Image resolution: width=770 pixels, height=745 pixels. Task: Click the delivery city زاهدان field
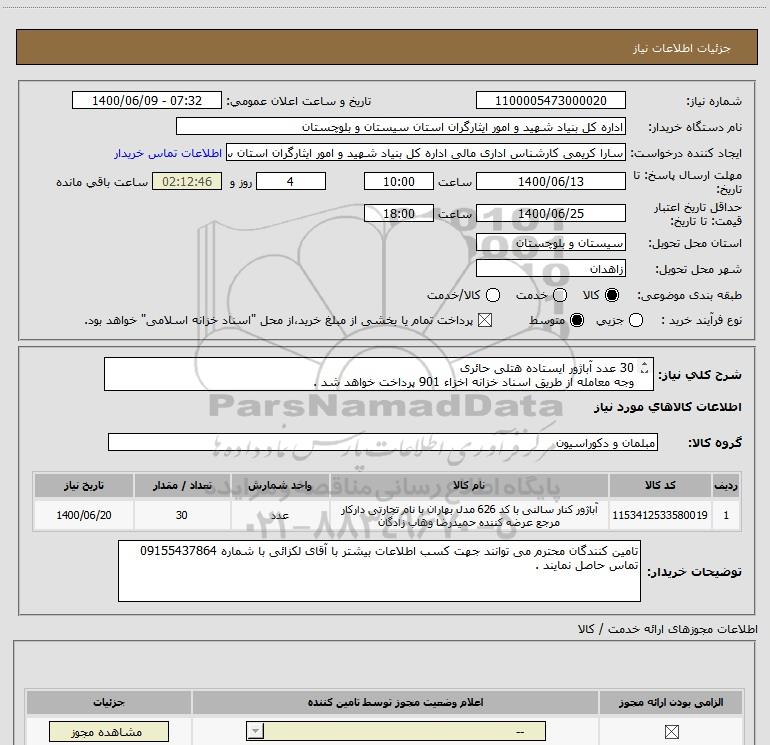[550, 269]
